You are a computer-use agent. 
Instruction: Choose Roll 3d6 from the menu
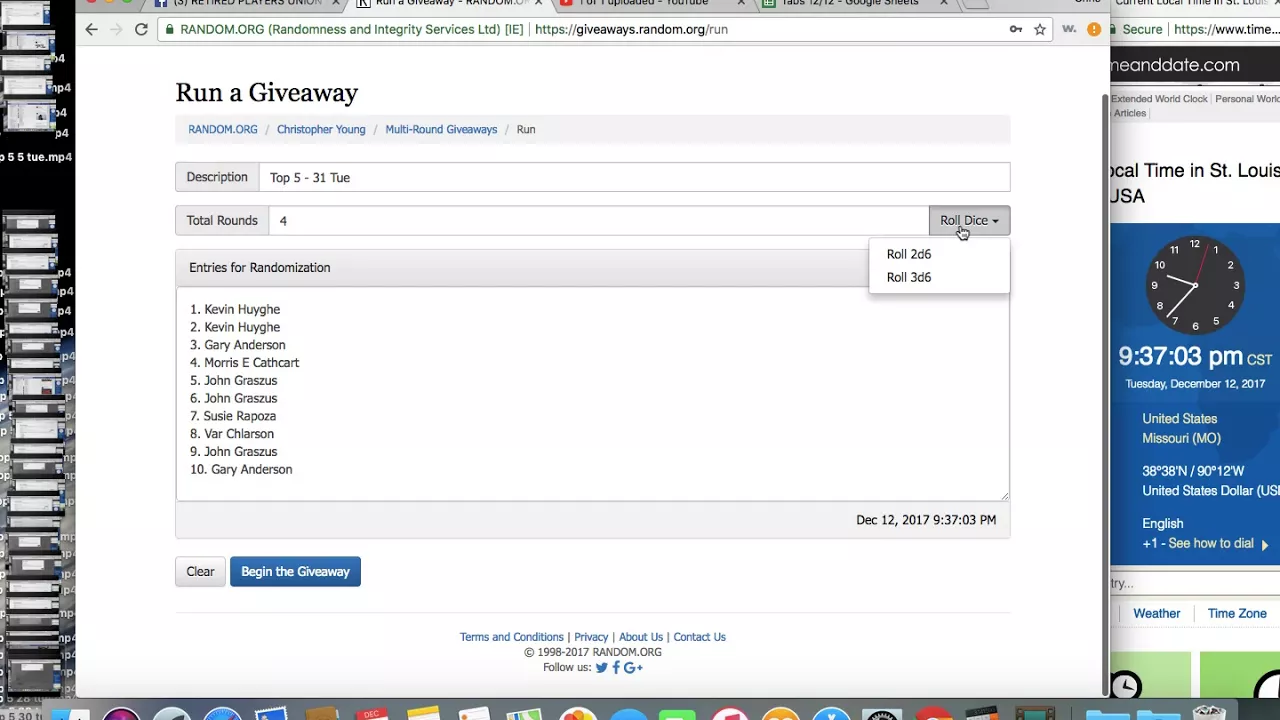pos(909,277)
